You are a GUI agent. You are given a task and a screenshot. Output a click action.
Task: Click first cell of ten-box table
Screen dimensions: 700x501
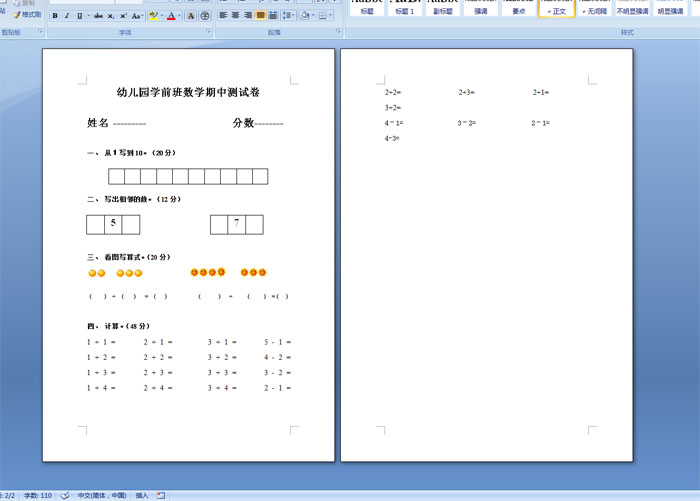[x=117, y=176]
